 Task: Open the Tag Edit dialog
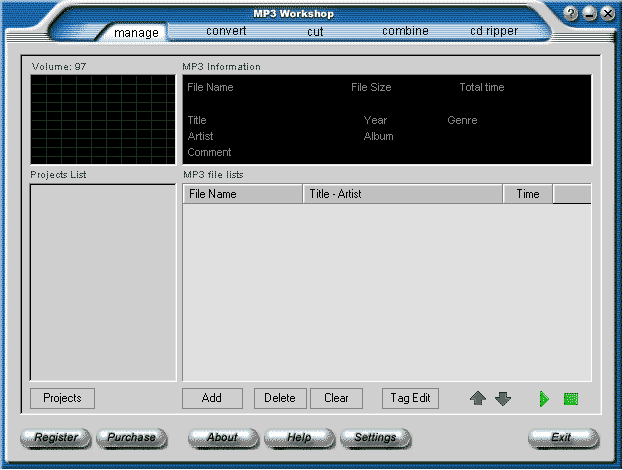[x=411, y=398]
